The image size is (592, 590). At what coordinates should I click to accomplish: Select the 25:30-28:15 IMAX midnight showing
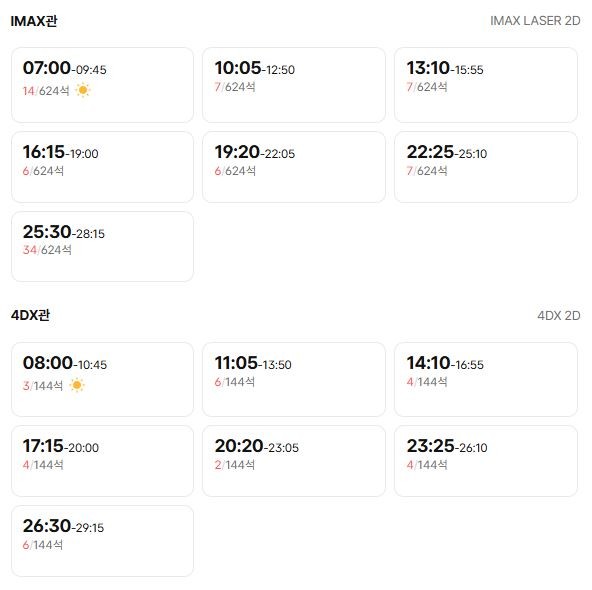click(x=102, y=246)
